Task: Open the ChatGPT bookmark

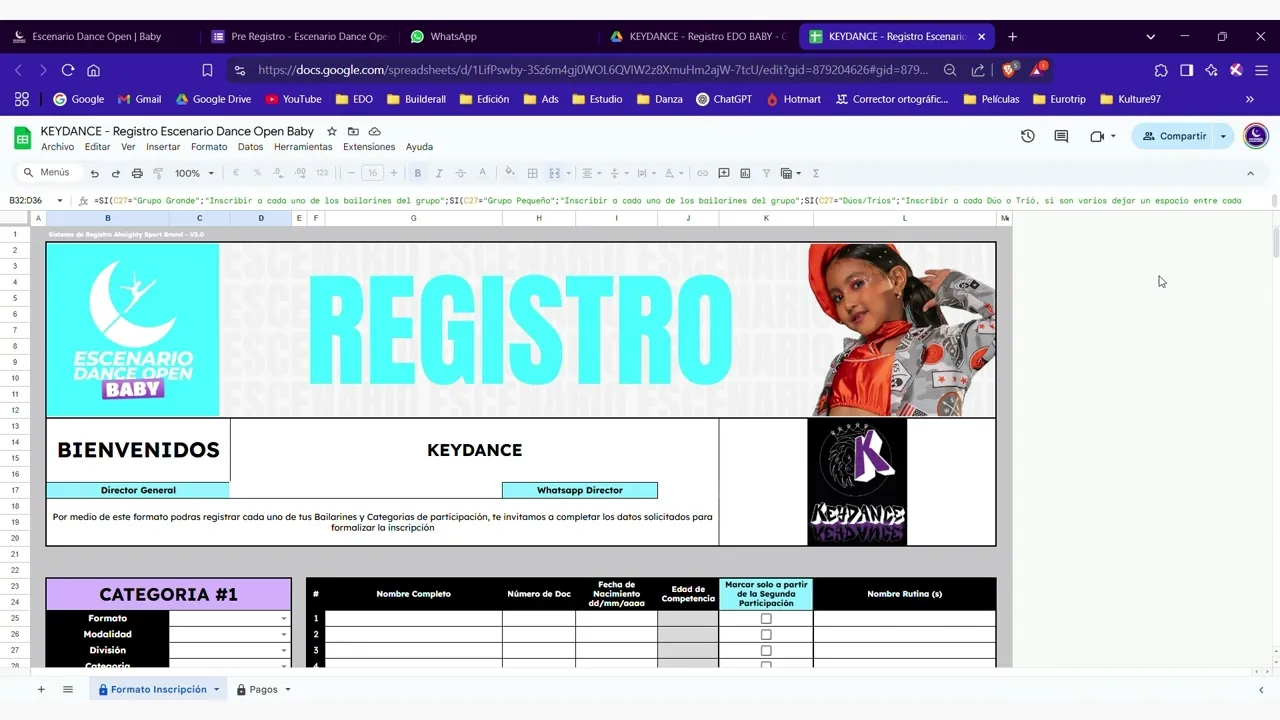Action: [723, 99]
